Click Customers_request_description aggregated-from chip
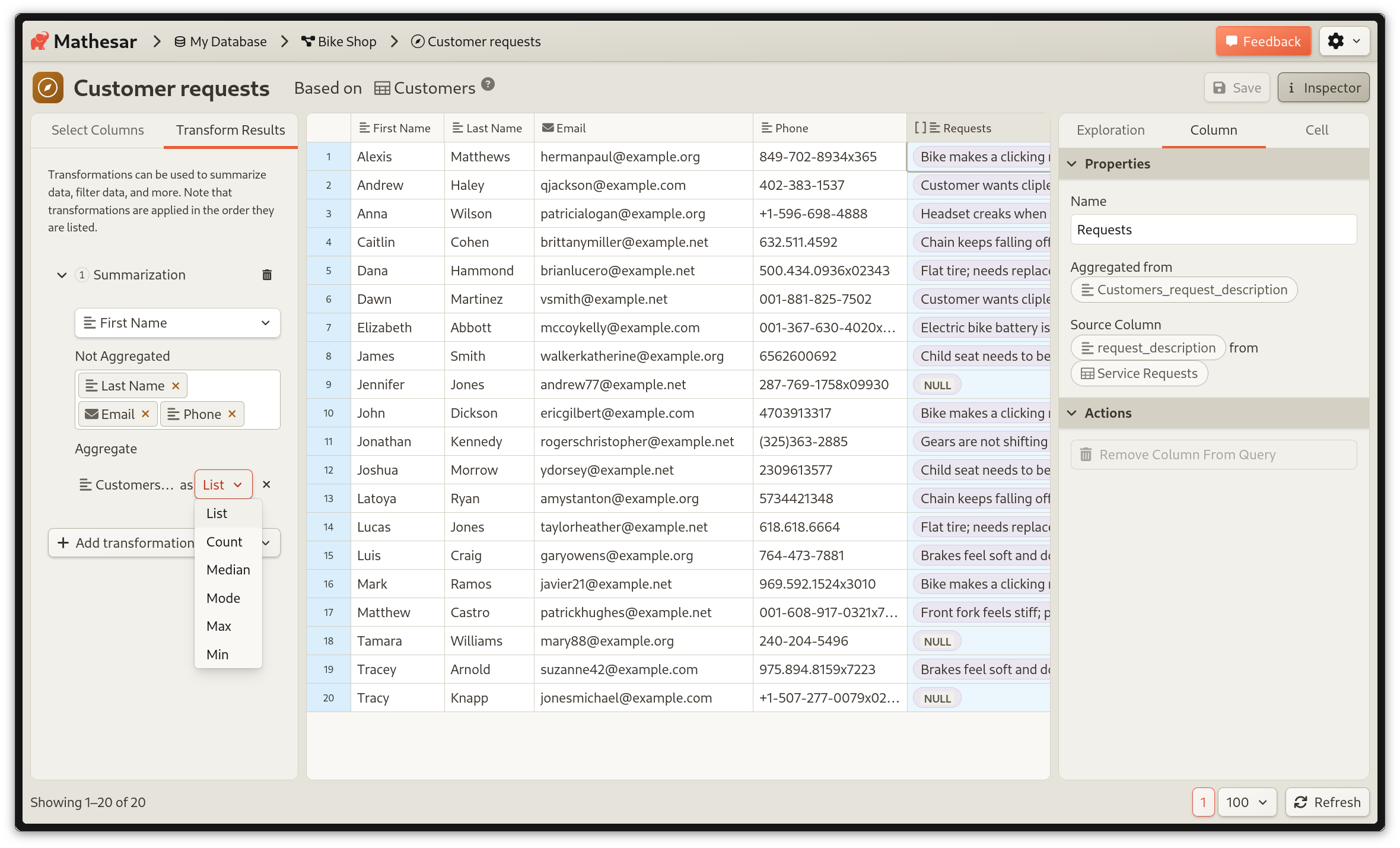Image resolution: width=1400 pixels, height=848 pixels. [1184, 290]
